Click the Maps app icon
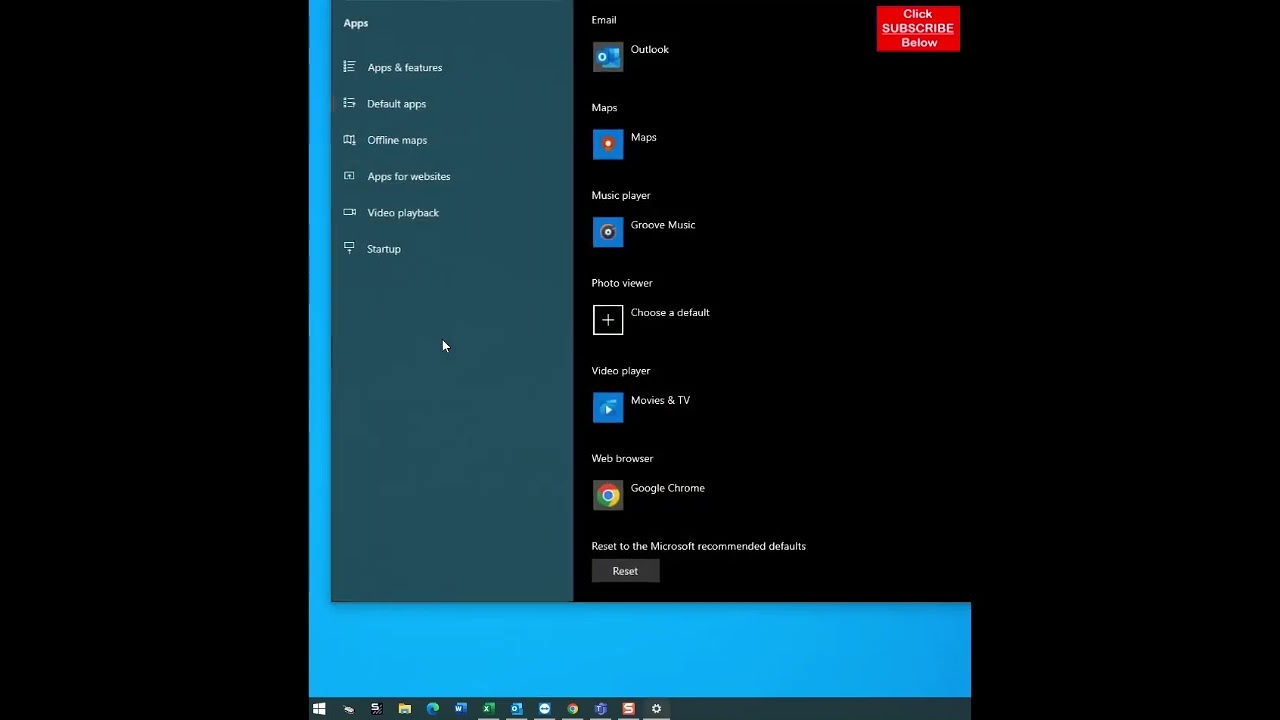Image resolution: width=1280 pixels, height=720 pixels. tap(608, 145)
